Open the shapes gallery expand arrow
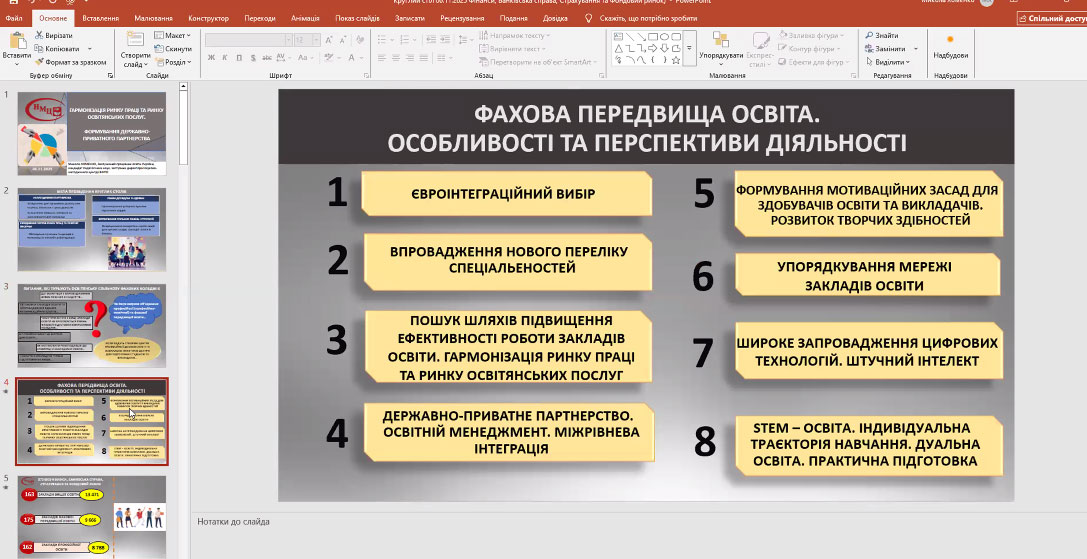 pyautogui.click(x=689, y=47)
